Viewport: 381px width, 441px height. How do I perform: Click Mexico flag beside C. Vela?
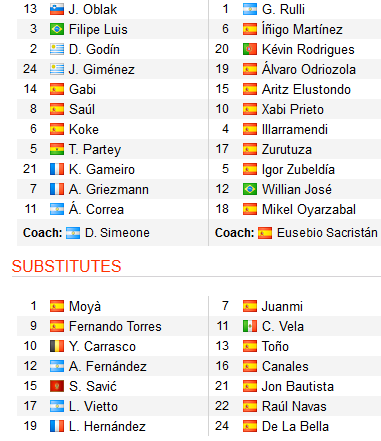click(x=250, y=326)
